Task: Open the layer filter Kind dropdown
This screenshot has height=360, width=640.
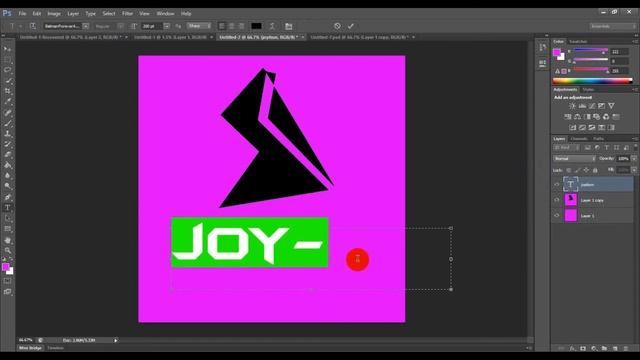Action: pyautogui.click(x=567, y=147)
